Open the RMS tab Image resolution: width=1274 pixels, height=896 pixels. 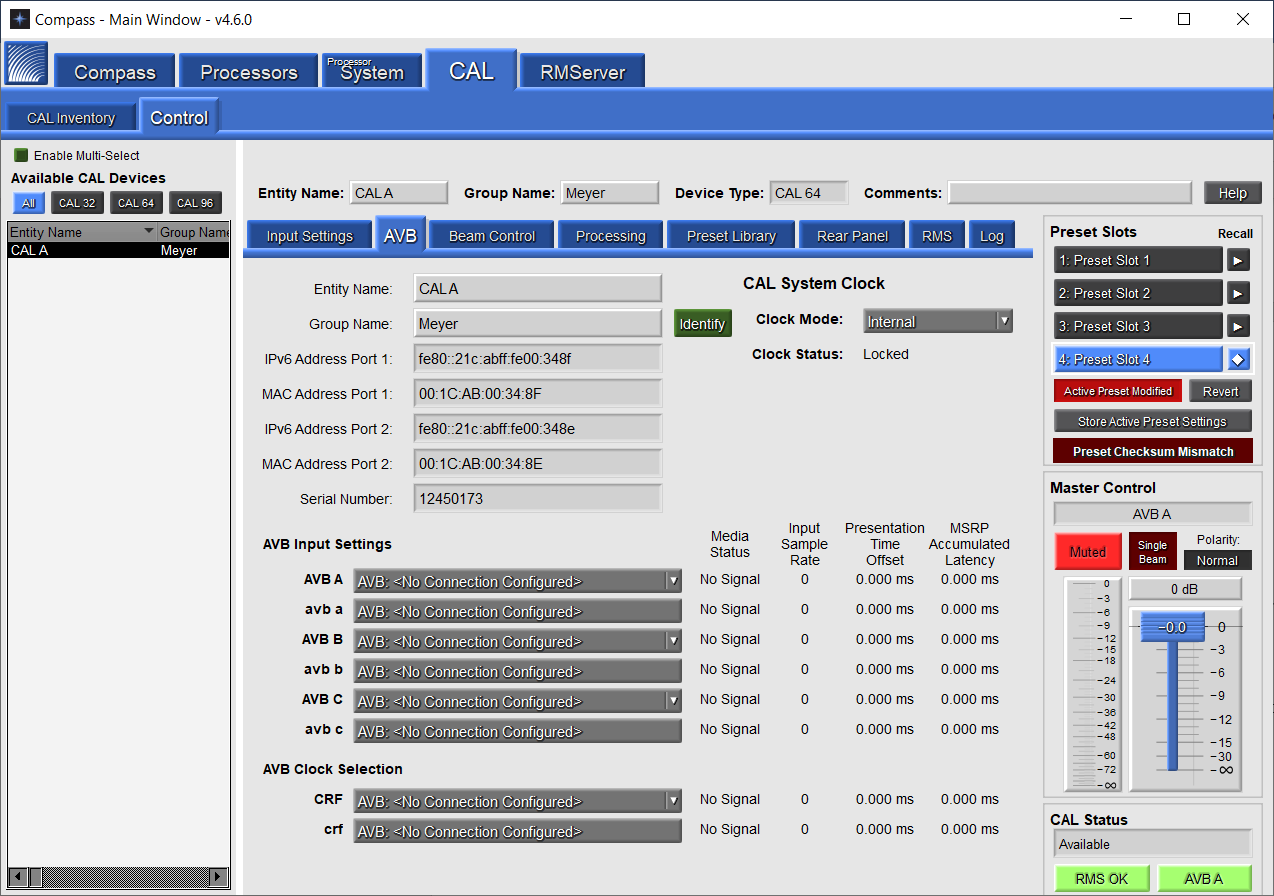(937, 236)
